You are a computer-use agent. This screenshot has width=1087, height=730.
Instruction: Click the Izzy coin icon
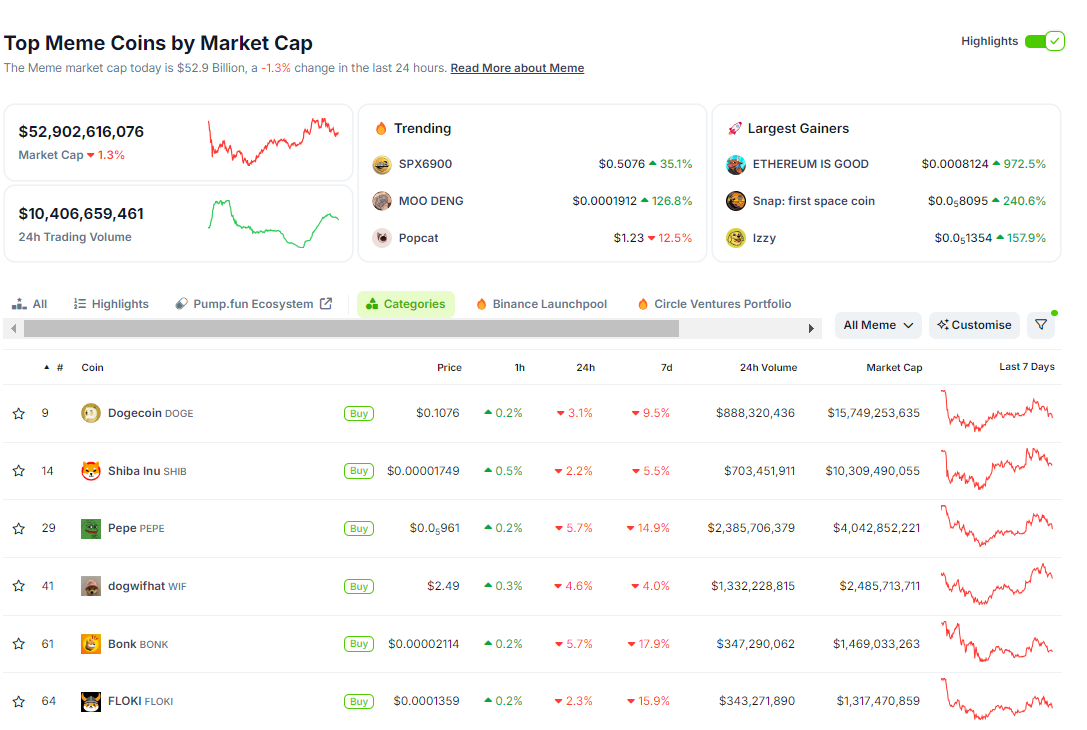(x=736, y=238)
